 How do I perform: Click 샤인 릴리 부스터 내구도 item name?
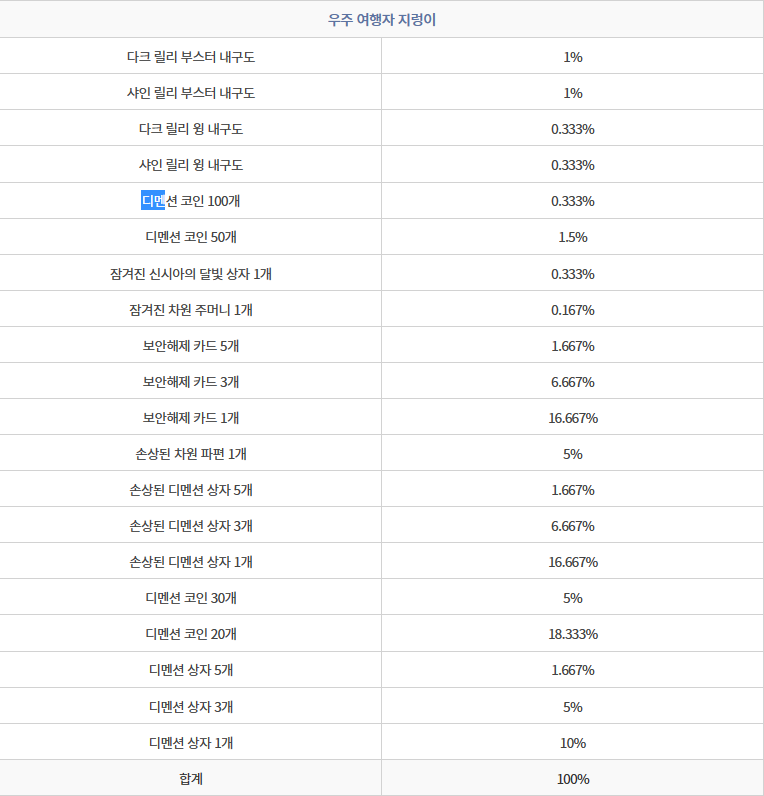point(191,92)
